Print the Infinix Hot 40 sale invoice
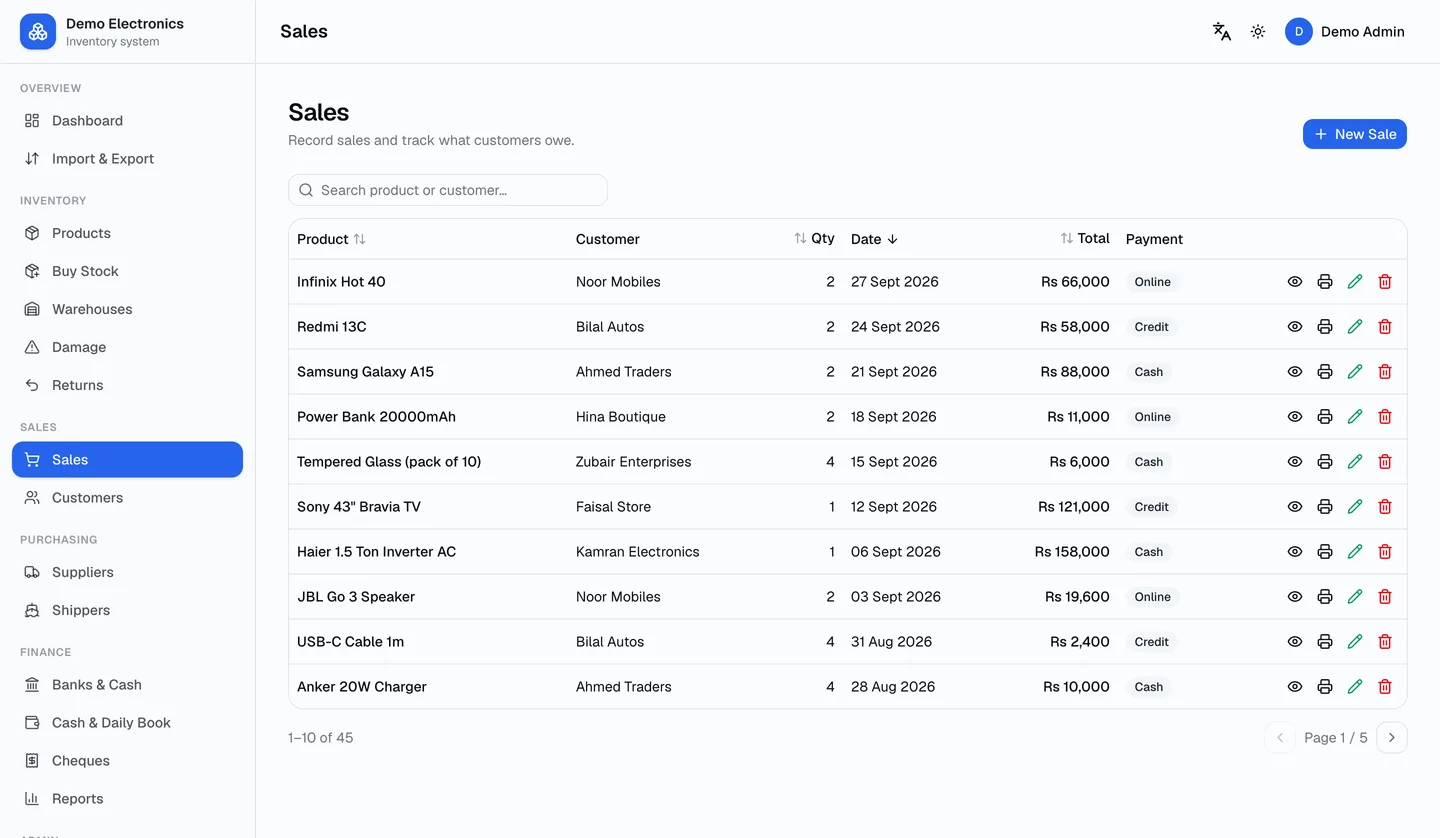 1325,282
